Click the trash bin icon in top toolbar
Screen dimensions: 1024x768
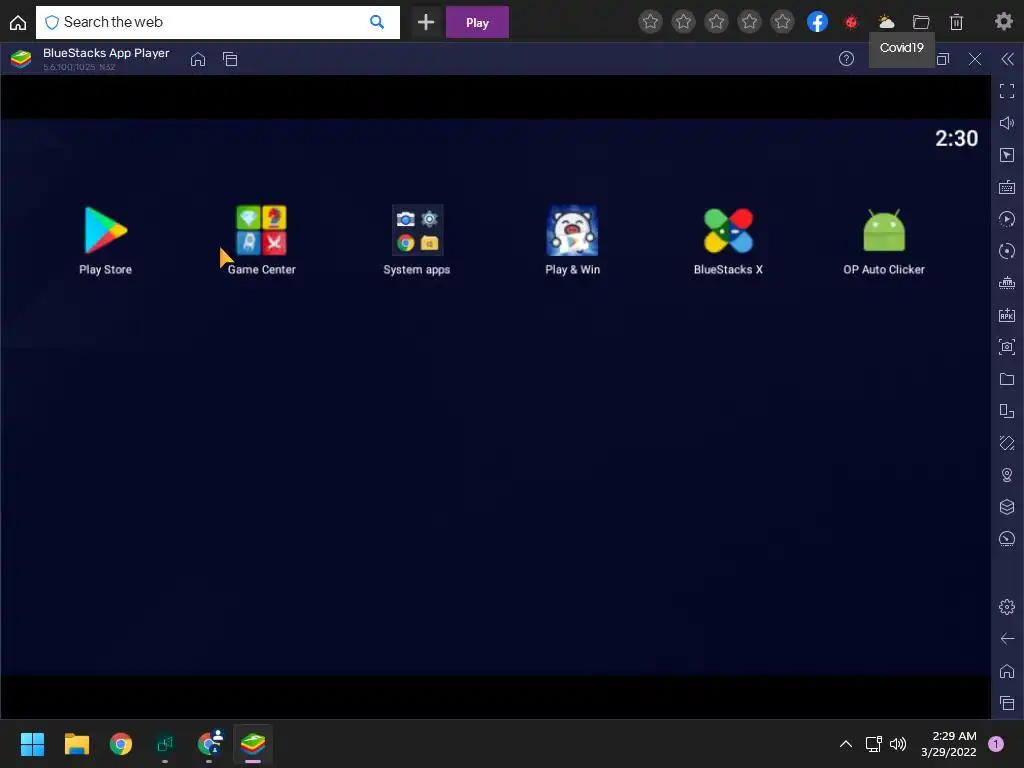956,22
